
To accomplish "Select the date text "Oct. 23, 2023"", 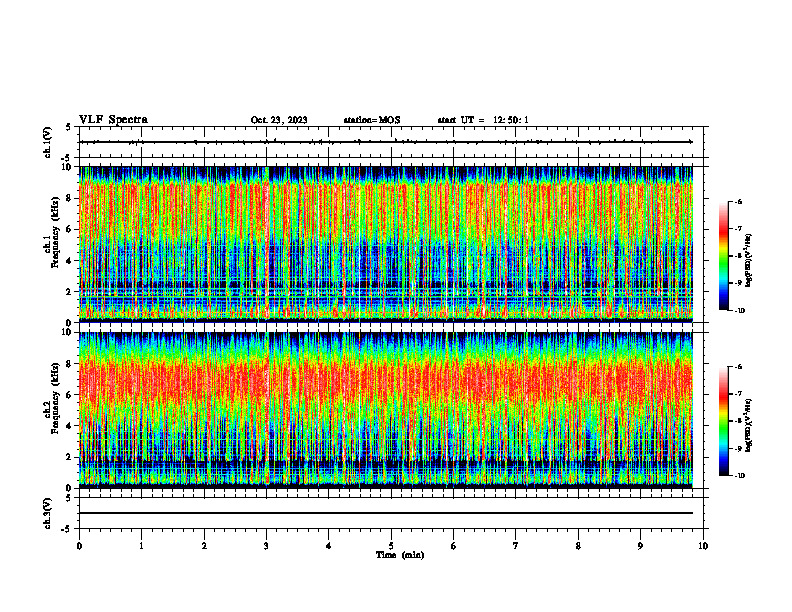I will coord(279,120).
